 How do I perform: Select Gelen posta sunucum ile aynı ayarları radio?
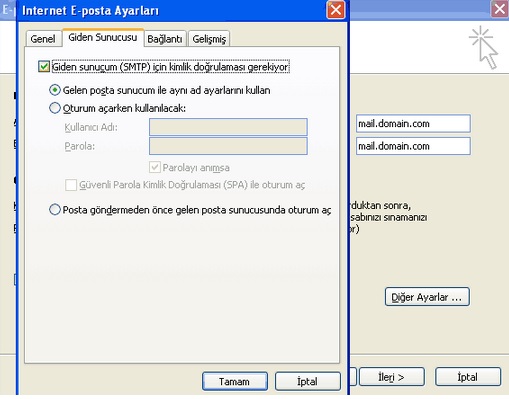point(55,90)
